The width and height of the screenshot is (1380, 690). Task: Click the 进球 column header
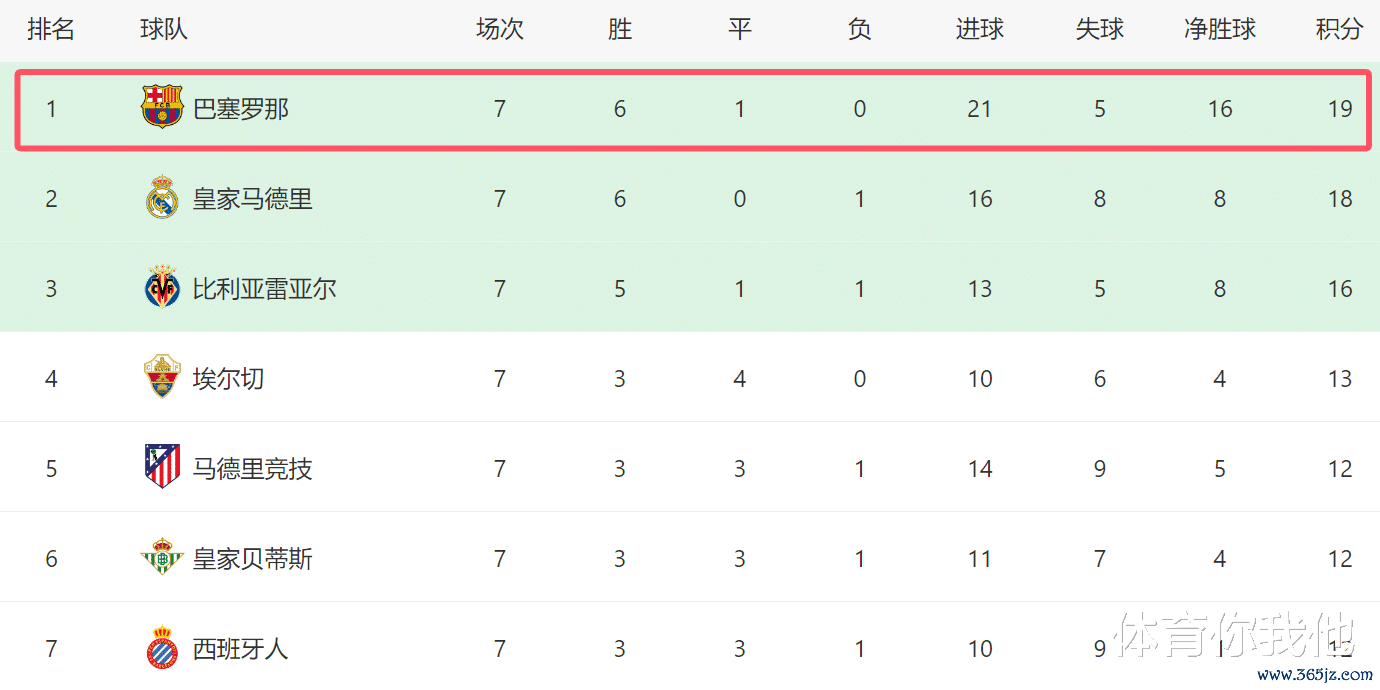pos(980,29)
